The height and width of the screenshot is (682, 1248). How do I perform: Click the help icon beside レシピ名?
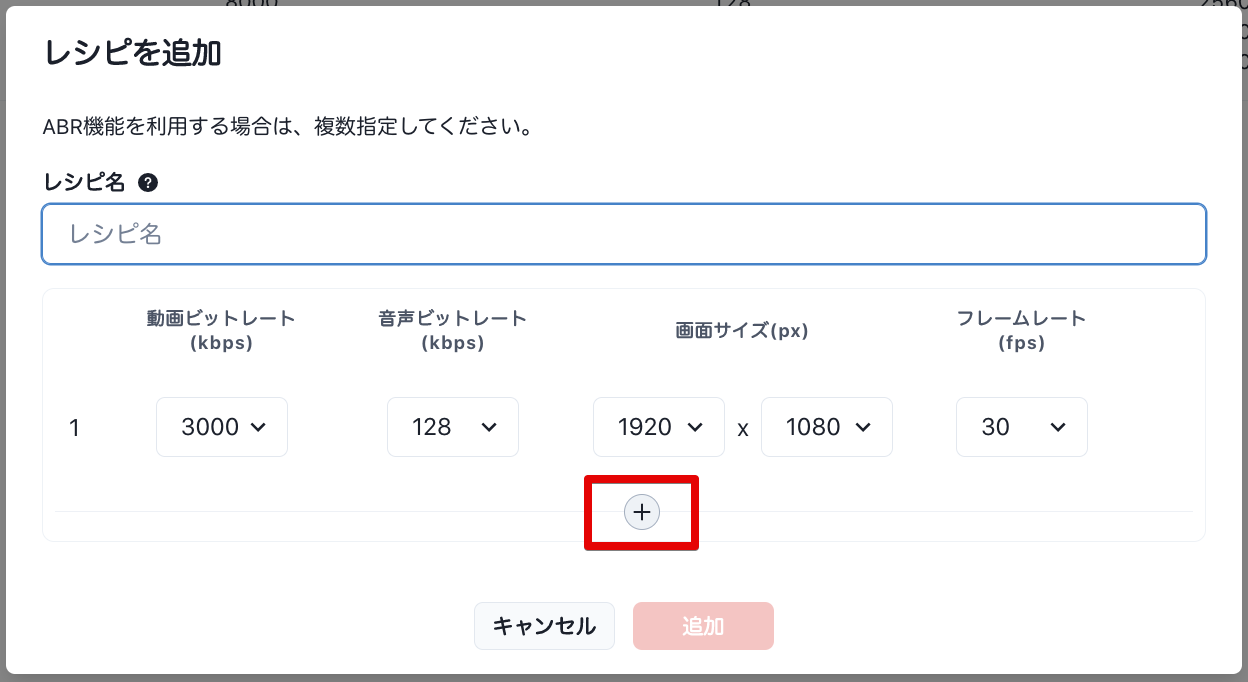tap(148, 182)
